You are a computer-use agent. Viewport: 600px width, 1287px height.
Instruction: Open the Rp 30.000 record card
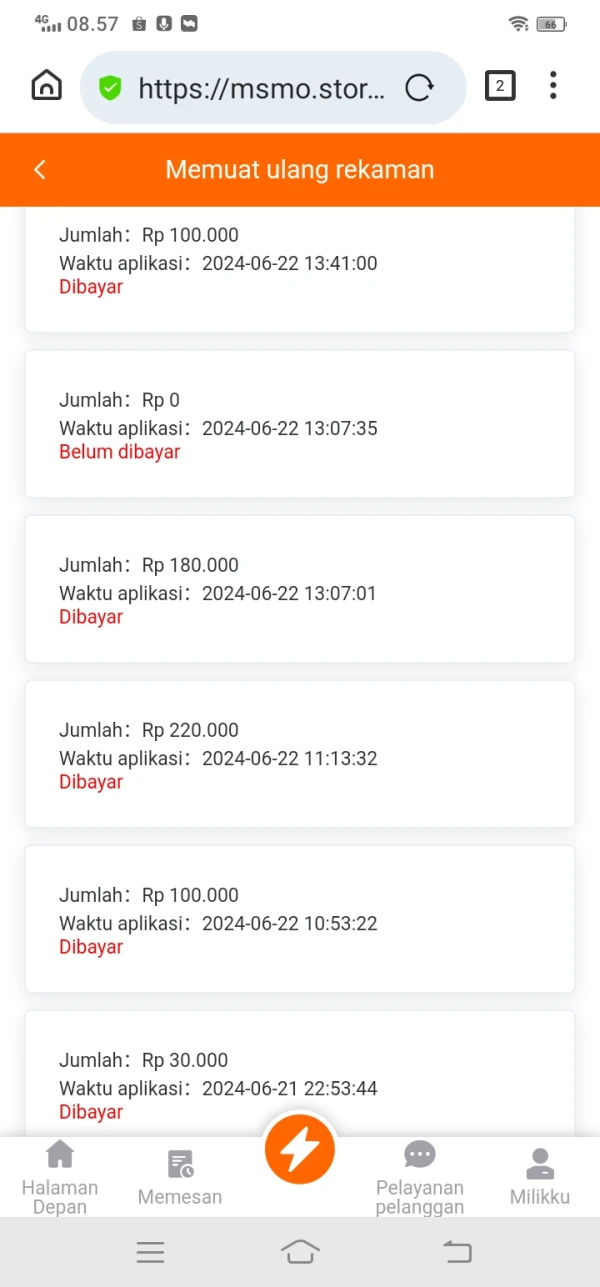tap(300, 1075)
